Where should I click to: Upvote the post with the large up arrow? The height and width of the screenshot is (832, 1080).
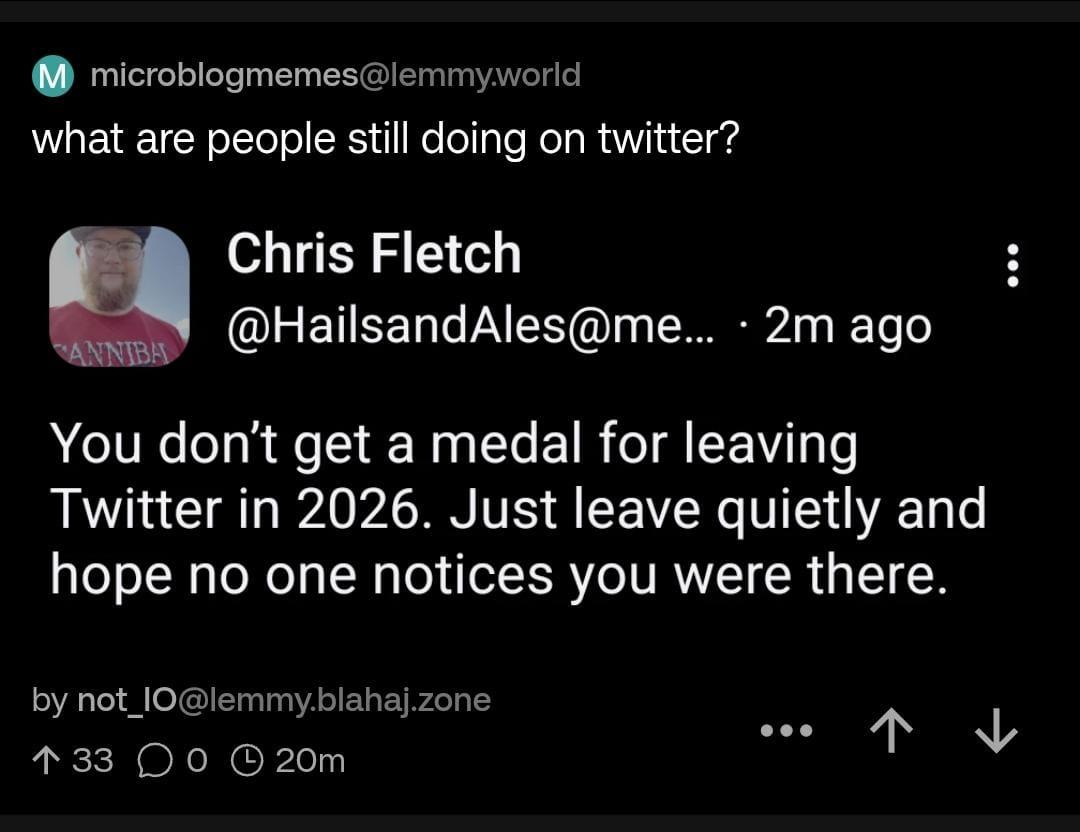(891, 733)
